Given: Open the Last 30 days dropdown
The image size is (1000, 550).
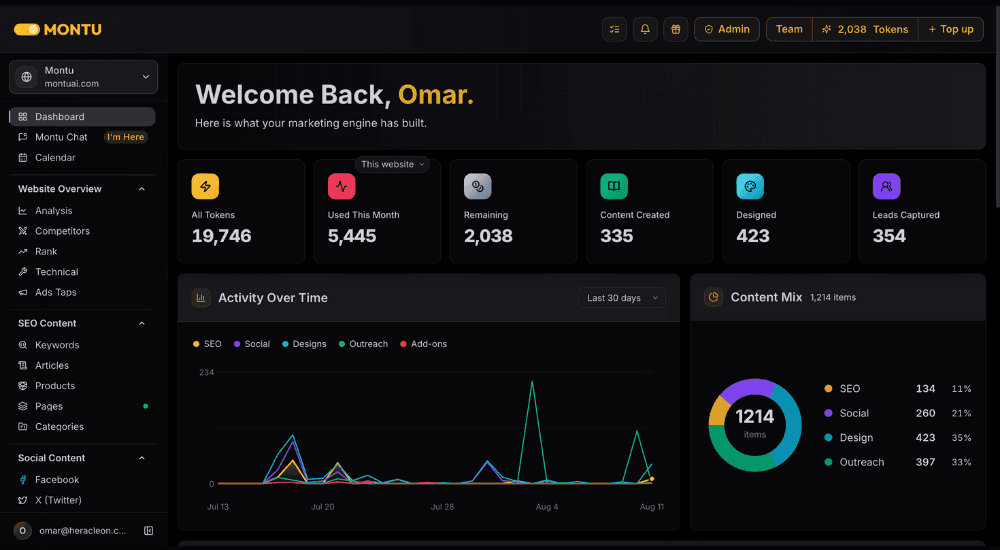Looking at the screenshot, I should pos(622,298).
